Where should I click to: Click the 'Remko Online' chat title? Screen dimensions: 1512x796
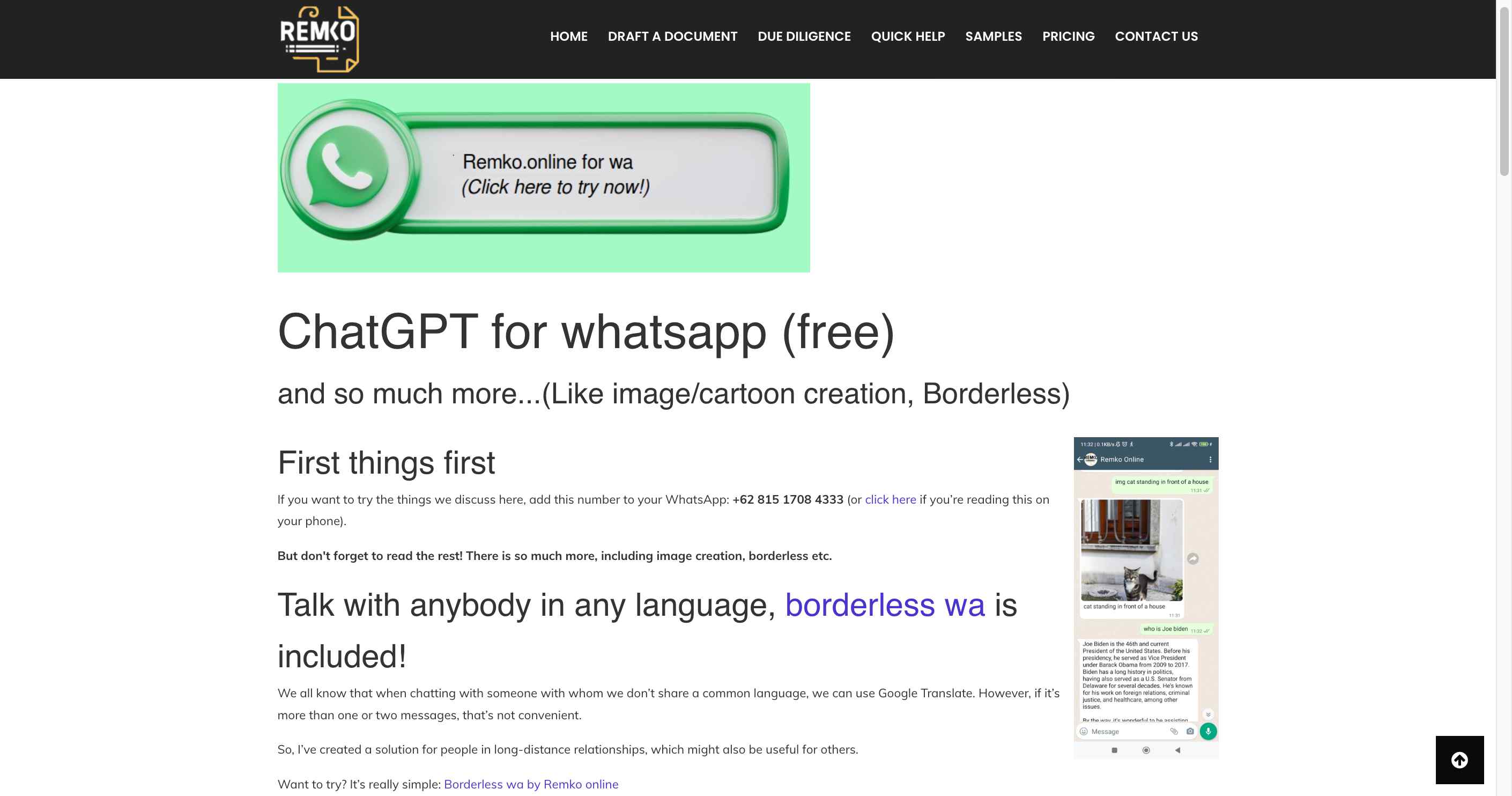[x=1121, y=459]
